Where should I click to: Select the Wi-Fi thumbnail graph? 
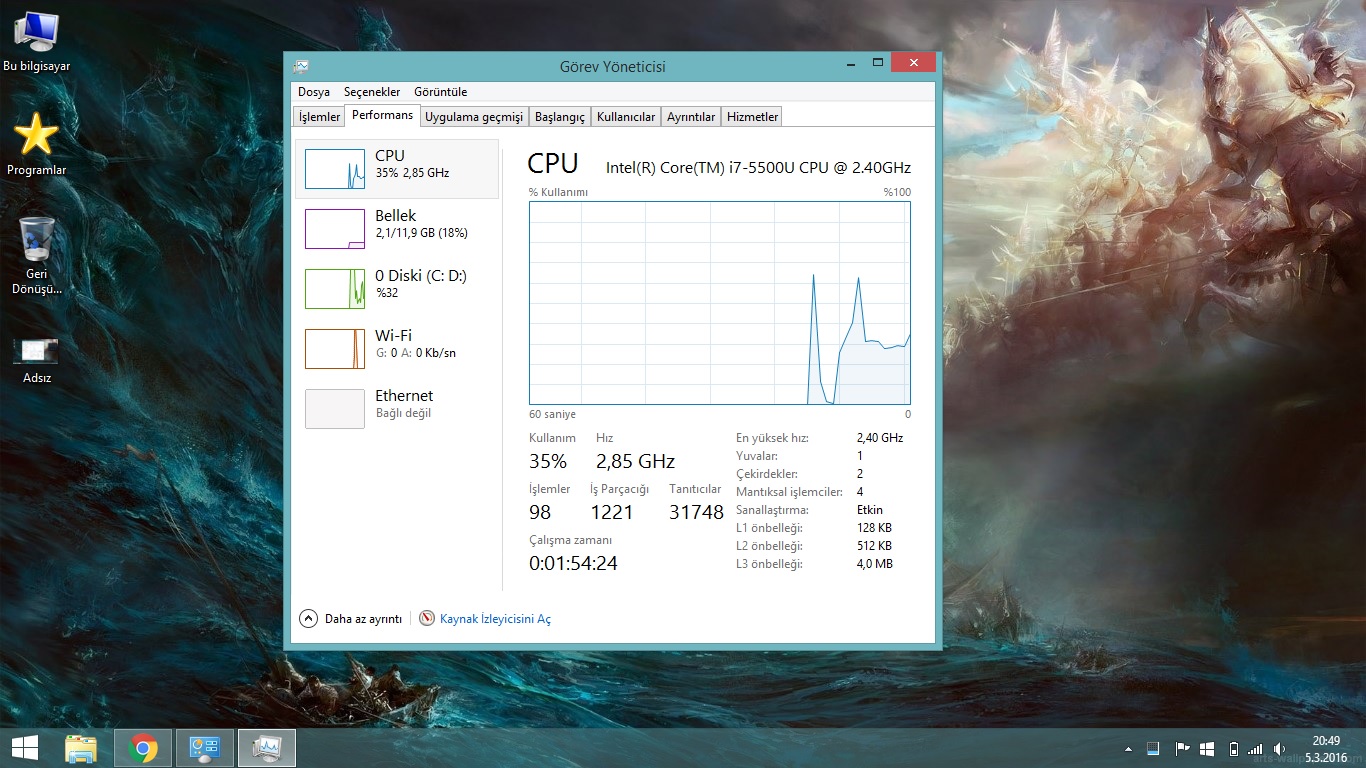[335, 349]
